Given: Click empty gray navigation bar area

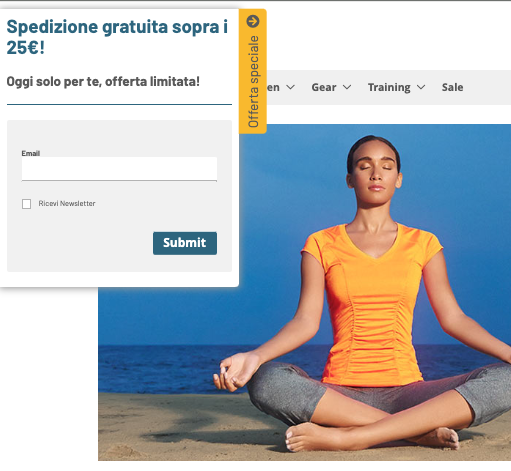Looking at the screenshot, I should pyautogui.click(x=487, y=87).
